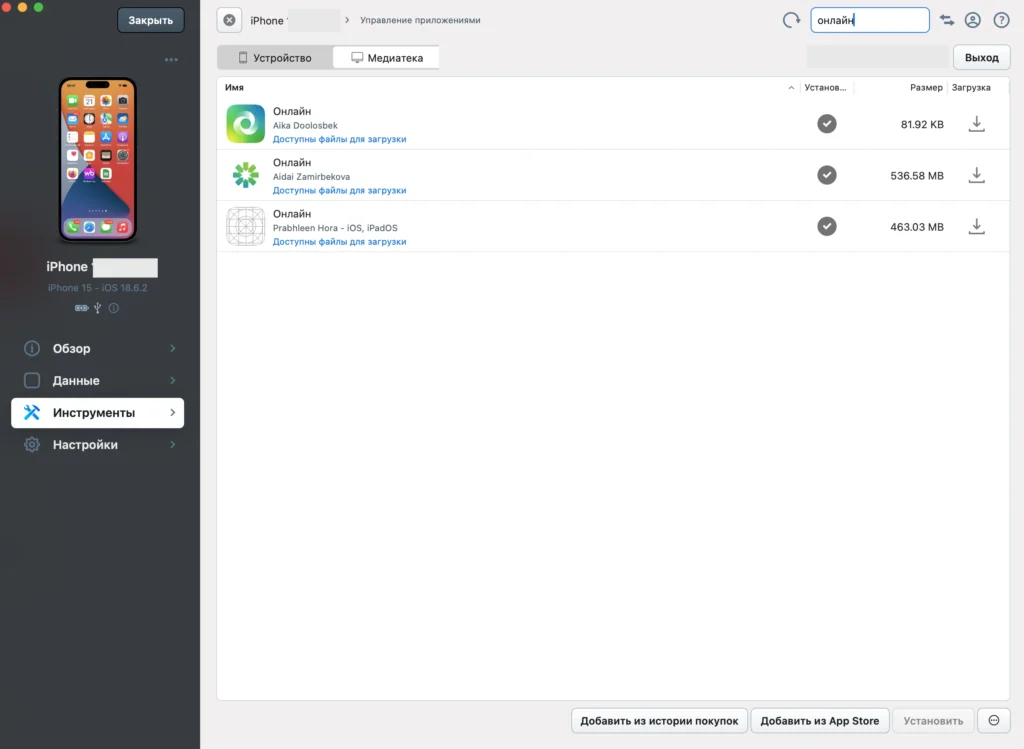Image resolution: width=1024 pixels, height=749 pixels.
Task: Click the device info icon under iPhone name
Action: [x=114, y=308]
